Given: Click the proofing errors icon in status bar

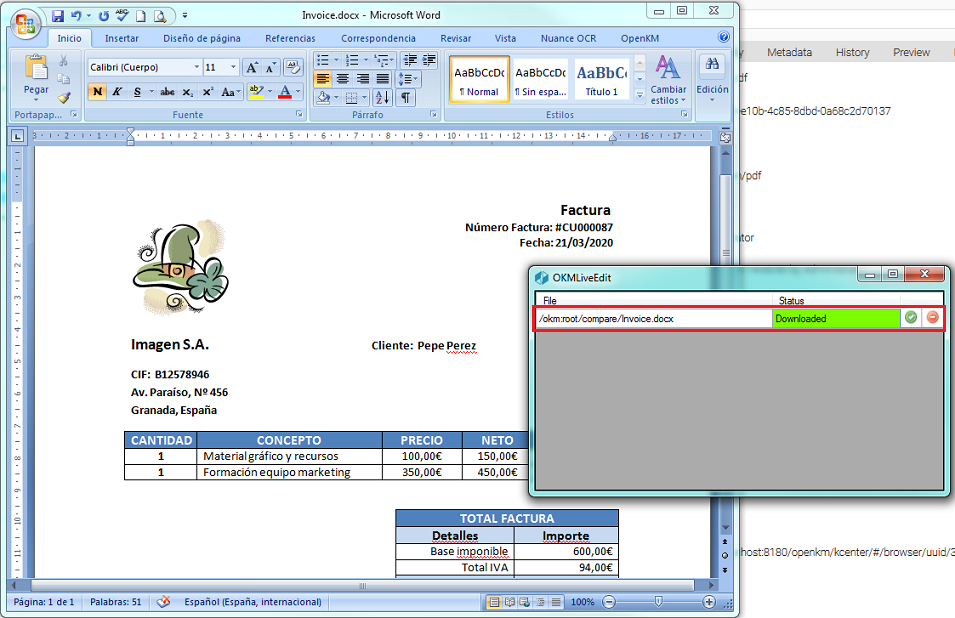Looking at the screenshot, I should [163, 602].
